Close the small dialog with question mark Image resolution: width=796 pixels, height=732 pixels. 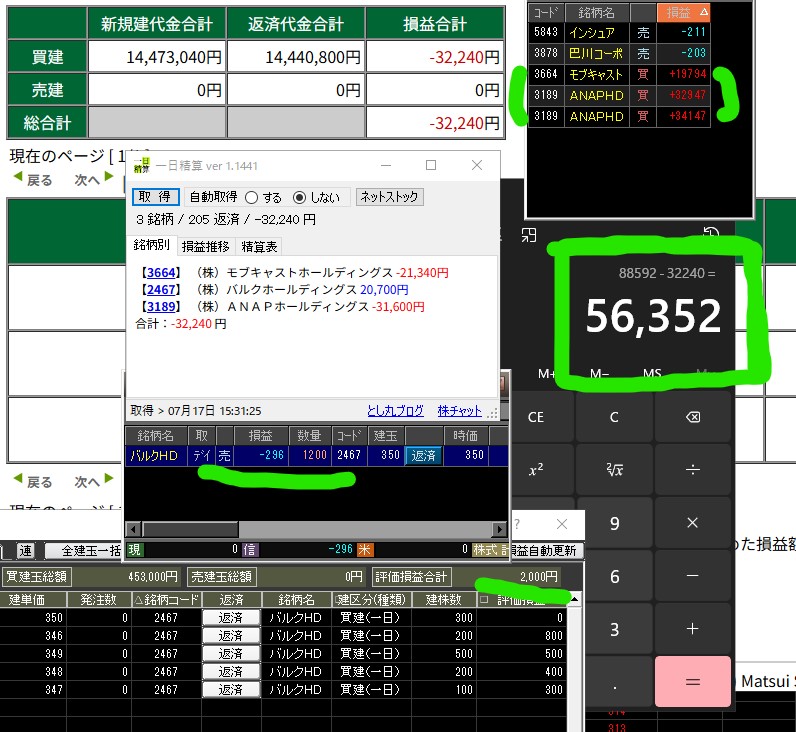[x=561, y=524]
